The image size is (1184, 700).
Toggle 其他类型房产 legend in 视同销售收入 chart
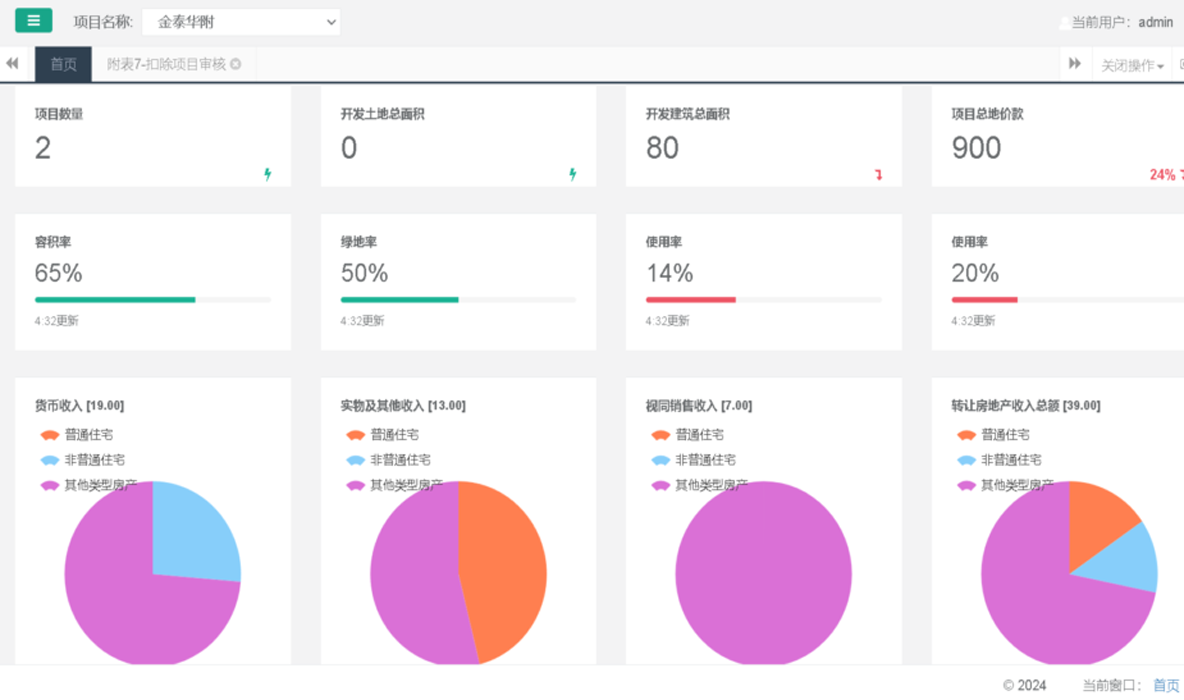click(699, 485)
